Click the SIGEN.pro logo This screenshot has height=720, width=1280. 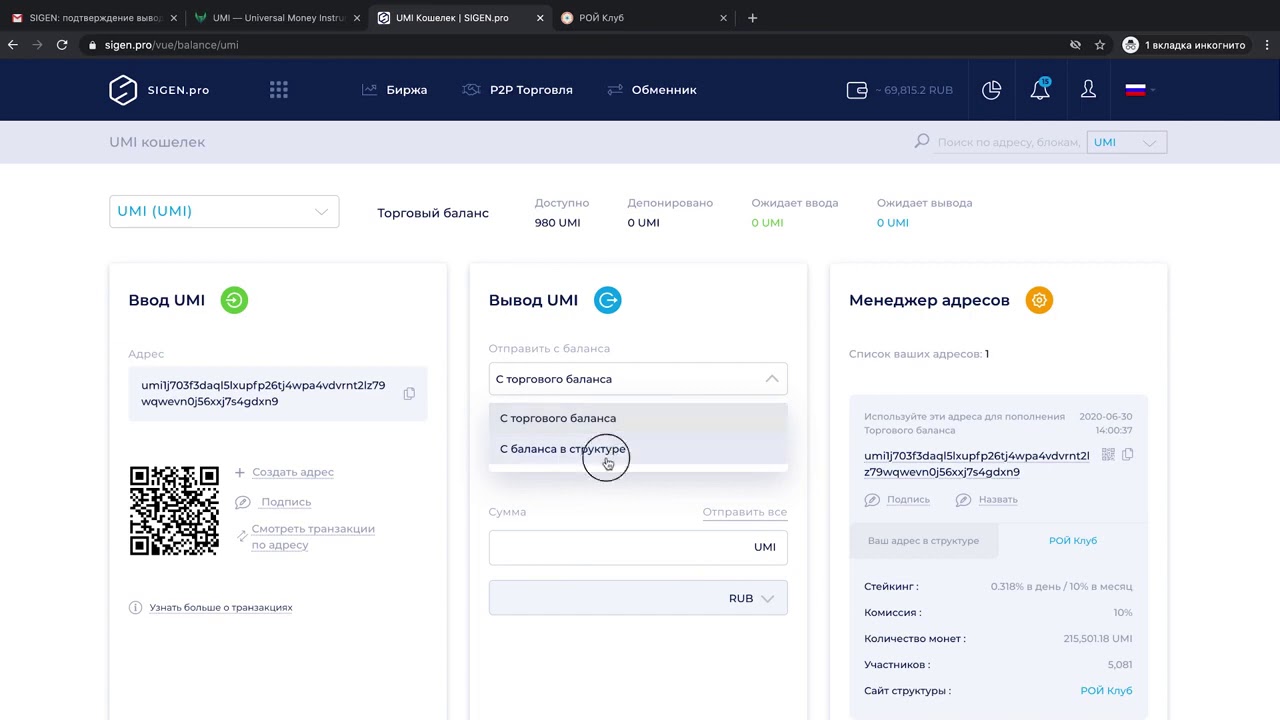point(159,90)
